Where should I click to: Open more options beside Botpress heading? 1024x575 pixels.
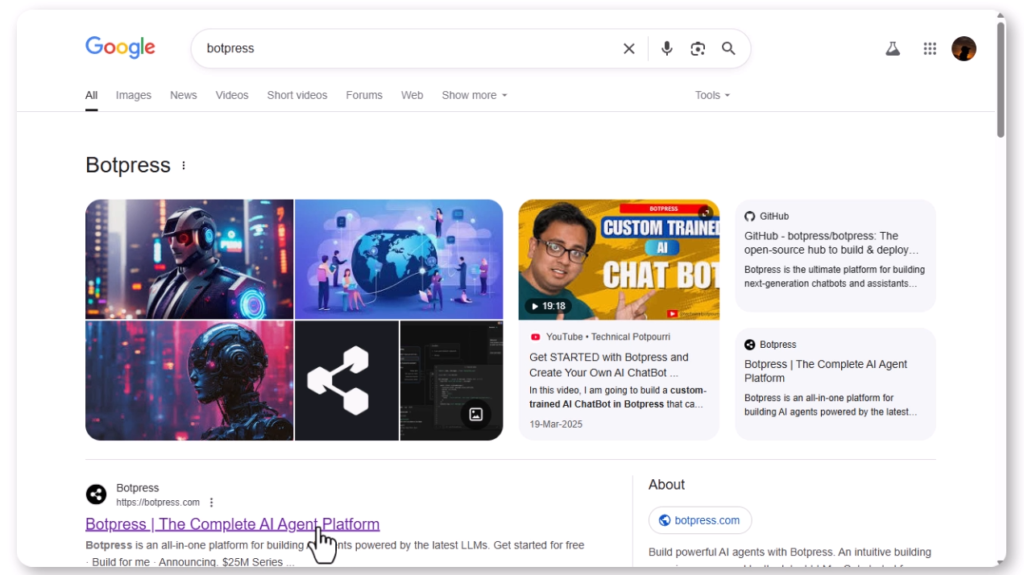click(184, 165)
